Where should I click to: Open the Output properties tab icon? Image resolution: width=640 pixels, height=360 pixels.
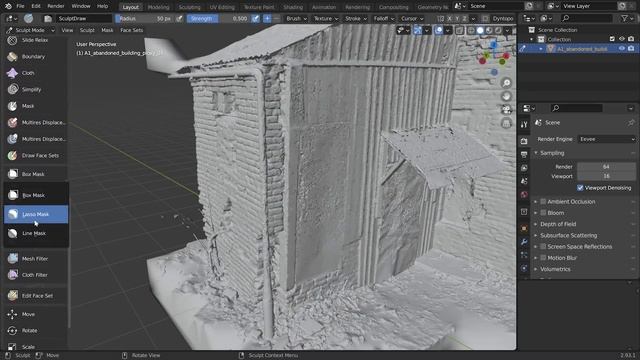point(524,154)
